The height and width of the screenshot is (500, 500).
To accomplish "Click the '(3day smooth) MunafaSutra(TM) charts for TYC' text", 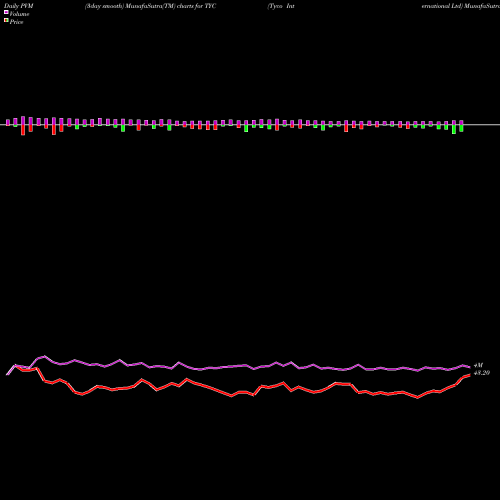I will [x=150, y=6].
